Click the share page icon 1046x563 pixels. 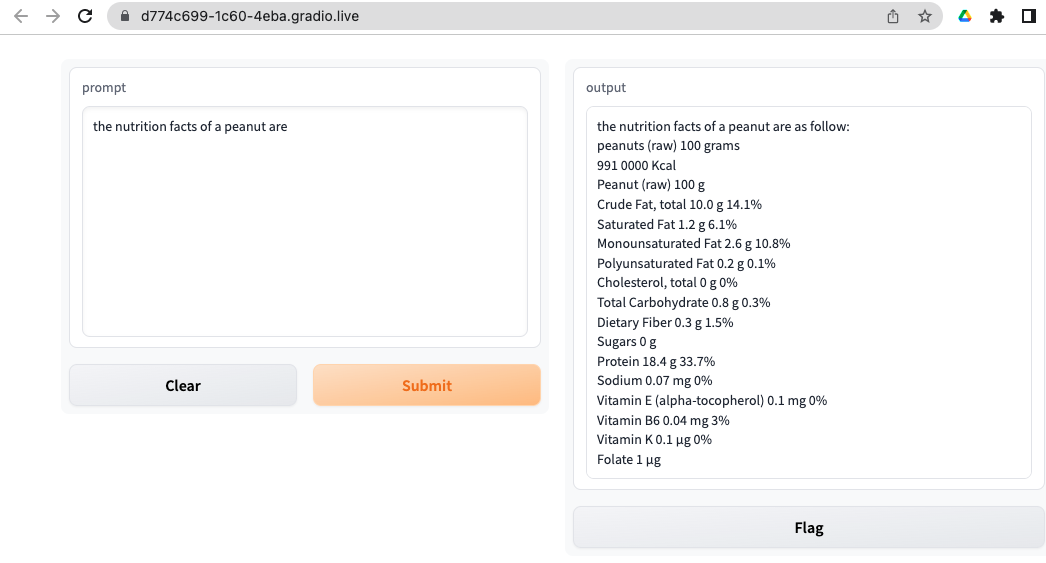[893, 16]
